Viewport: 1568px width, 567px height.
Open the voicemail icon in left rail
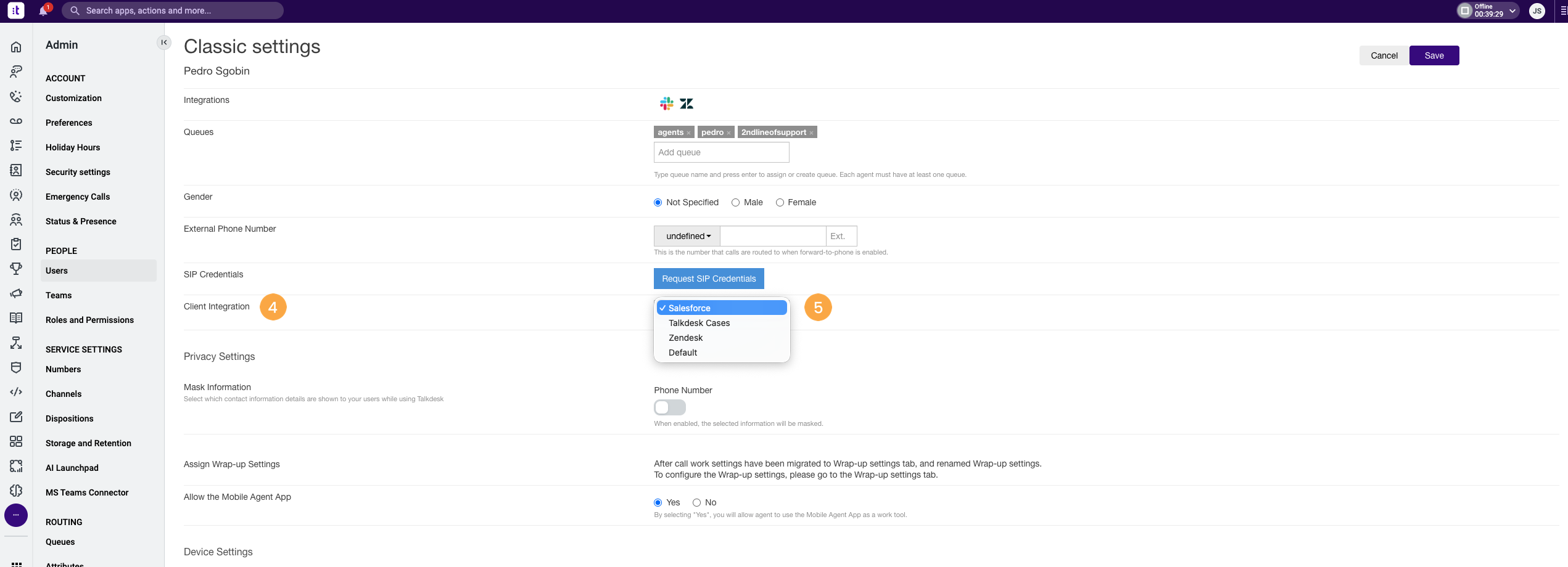(16, 121)
